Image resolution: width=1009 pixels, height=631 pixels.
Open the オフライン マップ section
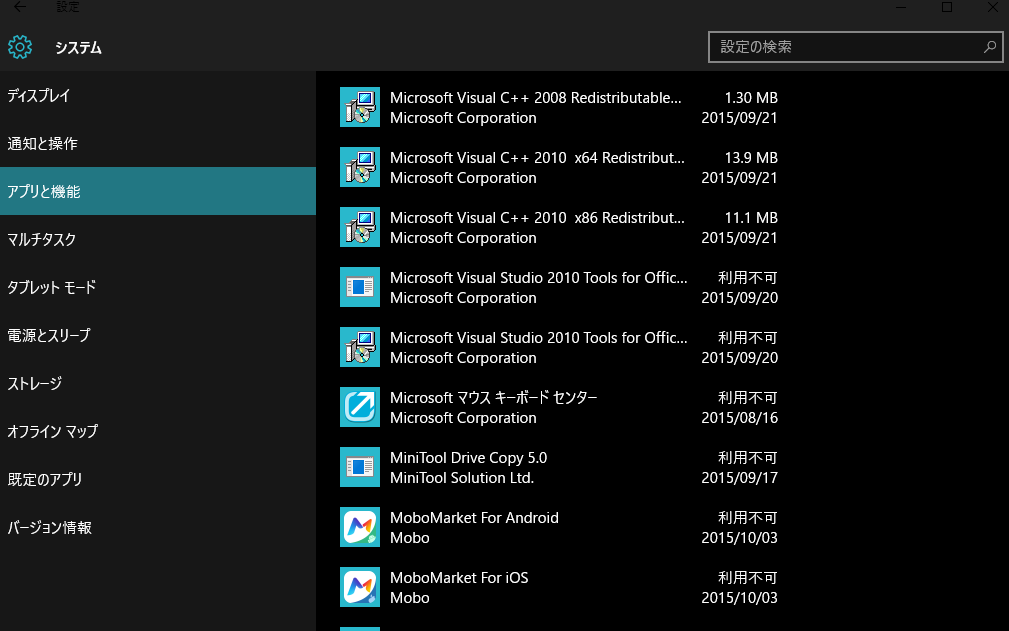point(158,431)
